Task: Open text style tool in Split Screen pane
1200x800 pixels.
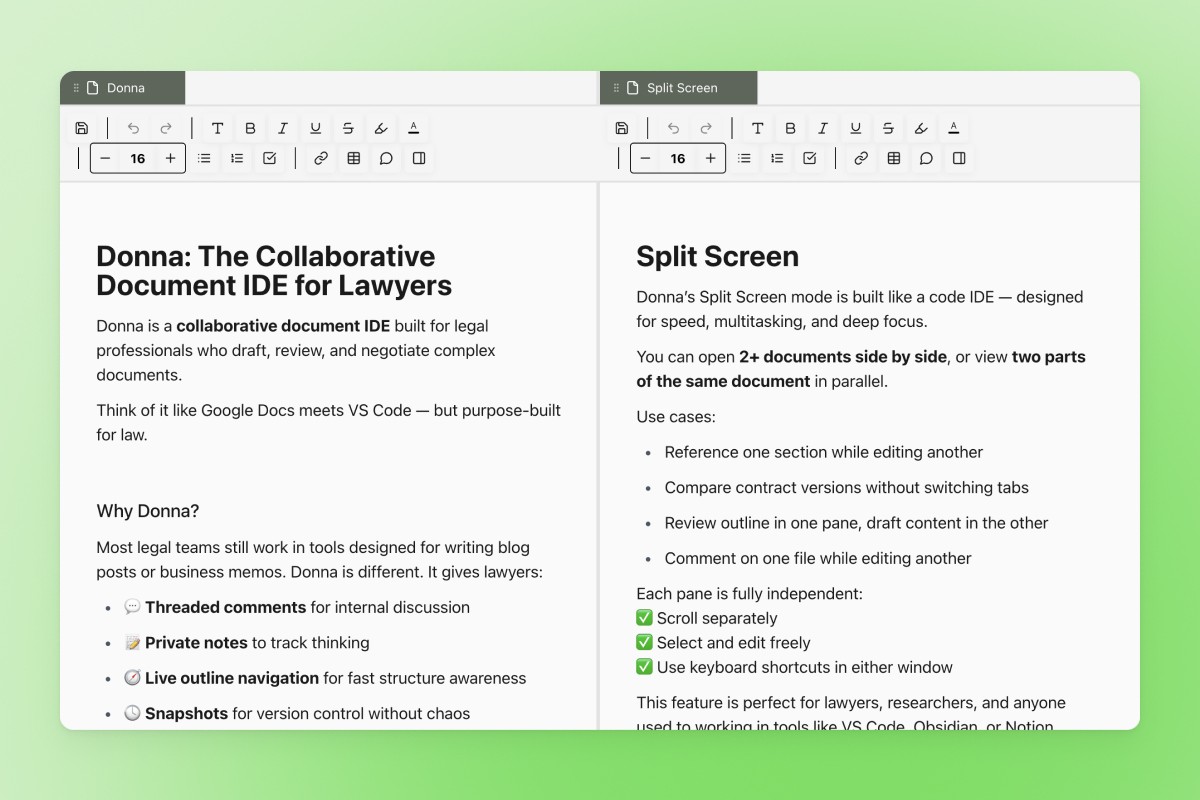Action: [757, 128]
